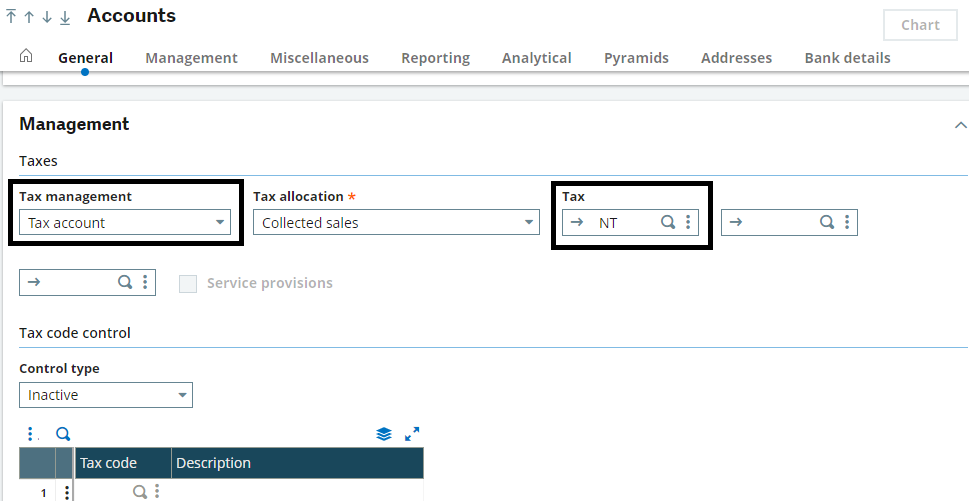This screenshot has width=969, height=501.
Task: Open Control type dropdown
Action: 106,395
